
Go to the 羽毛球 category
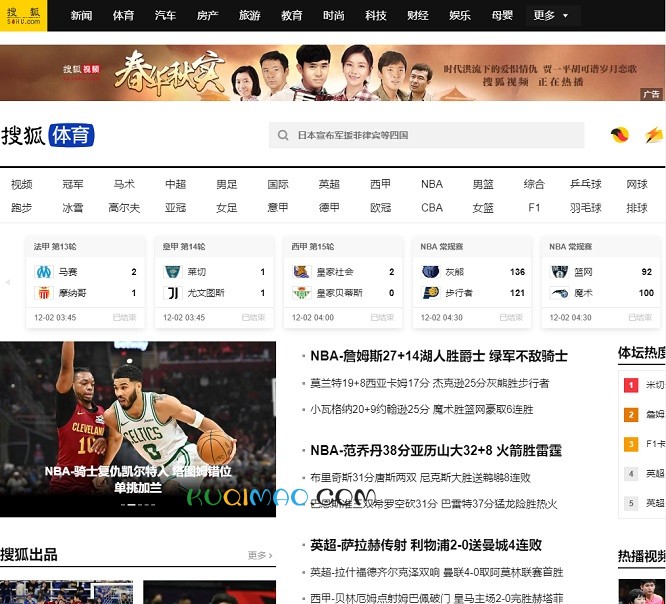click(586, 208)
